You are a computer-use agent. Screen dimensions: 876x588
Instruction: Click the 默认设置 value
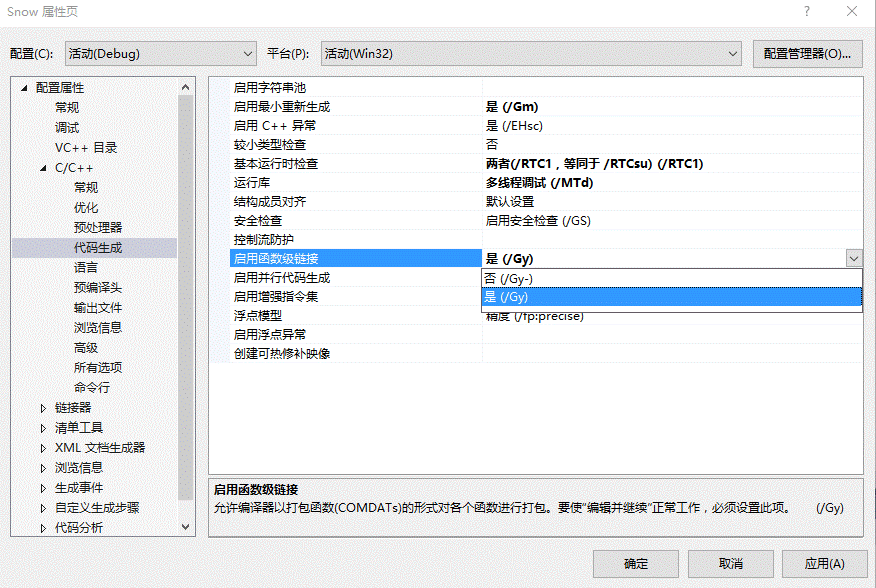pyautogui.click(x=510, y=202)
